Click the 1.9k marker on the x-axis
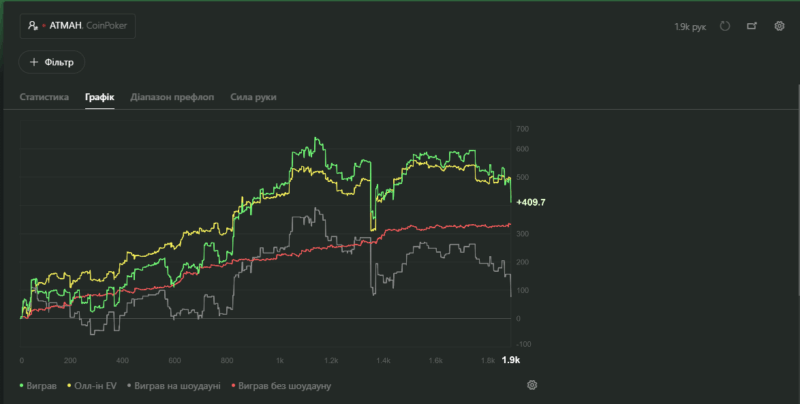Screen dimensions: 800x404 (x=510, y=360)
